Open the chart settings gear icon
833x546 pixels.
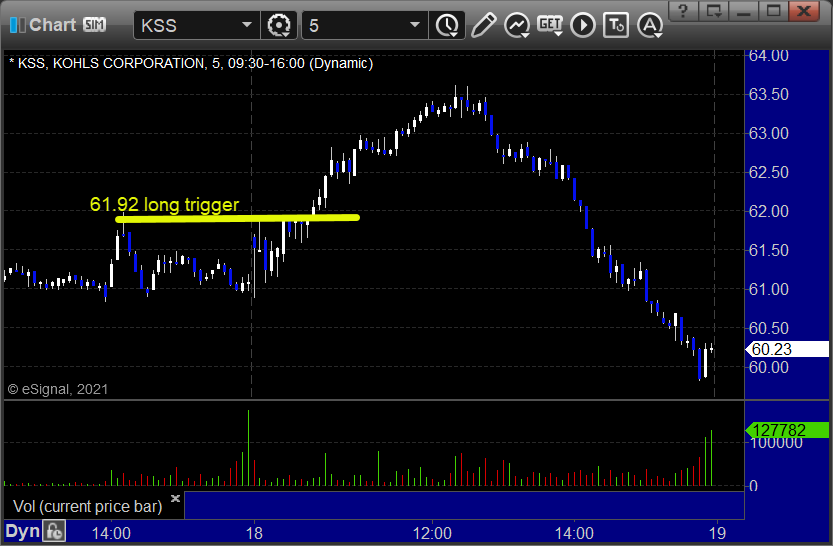coord(279,25)
